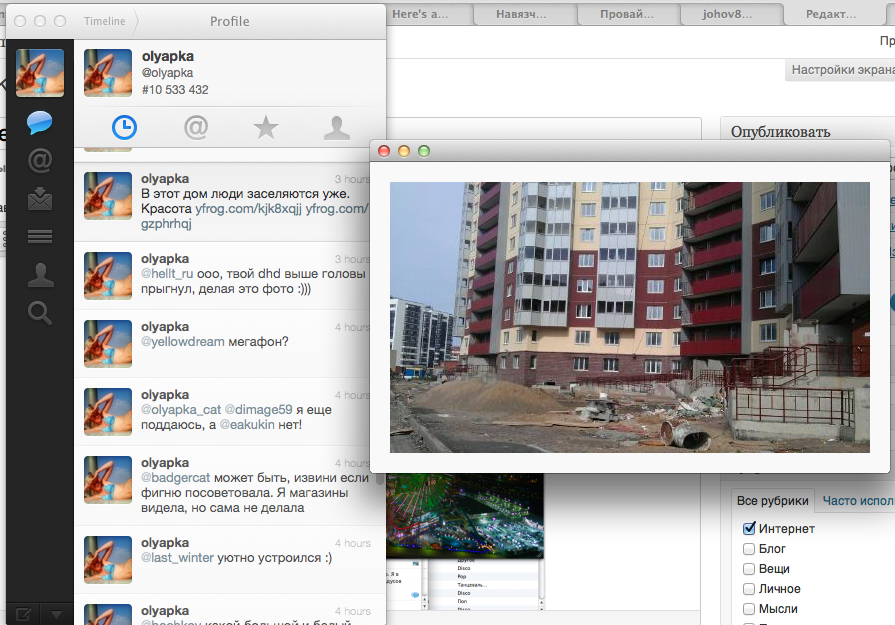Select the person info tab in profile
Screen dimensions: 895x625
(337, 127)
